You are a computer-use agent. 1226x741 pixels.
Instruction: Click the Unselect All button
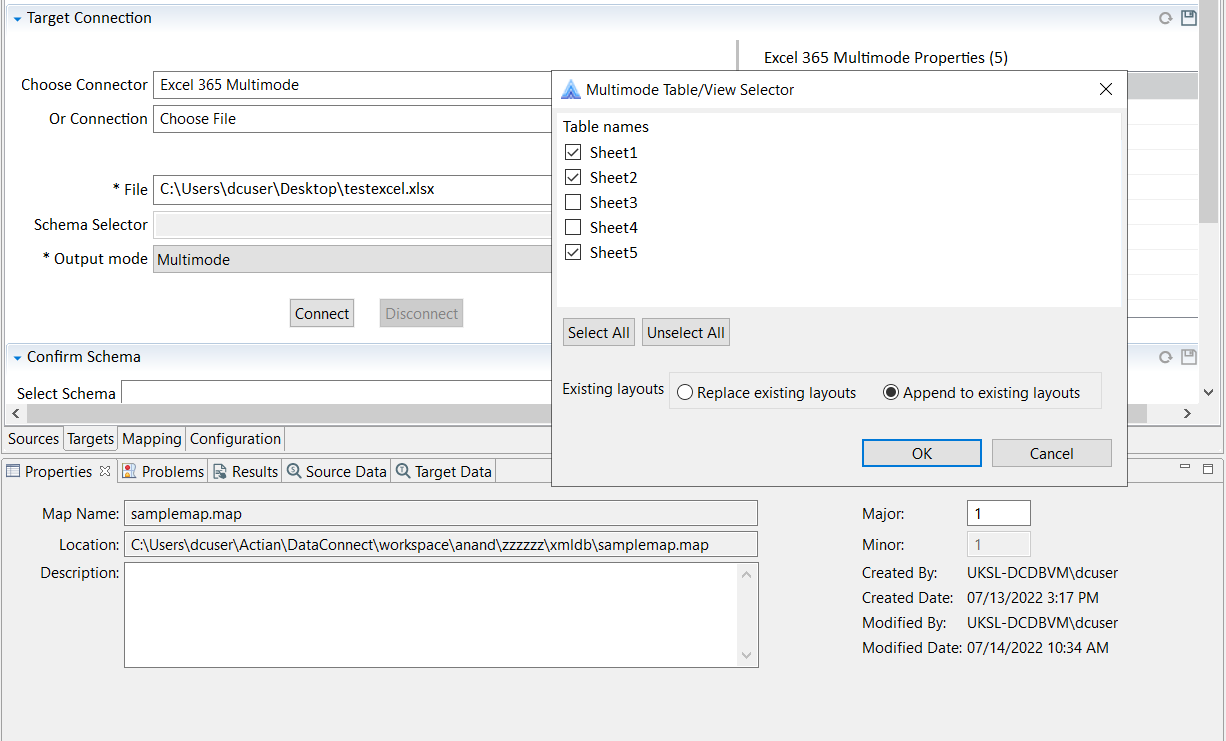tap(685, 333)
